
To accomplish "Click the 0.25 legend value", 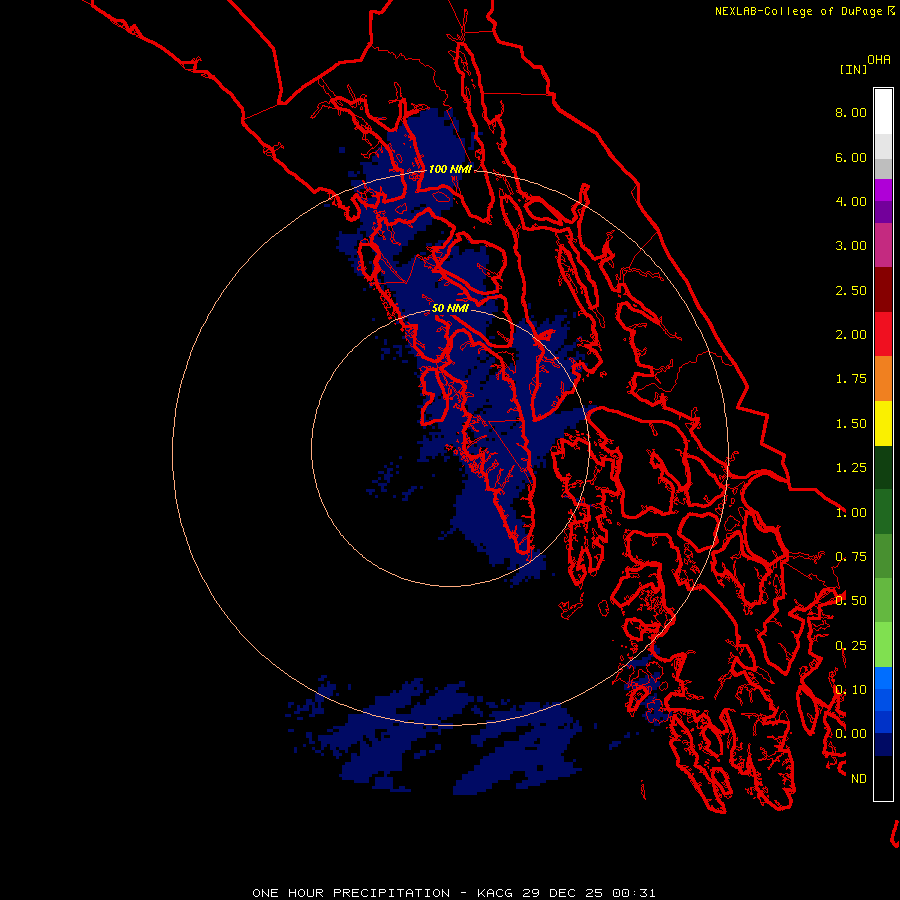I will [x=851, y=646].
